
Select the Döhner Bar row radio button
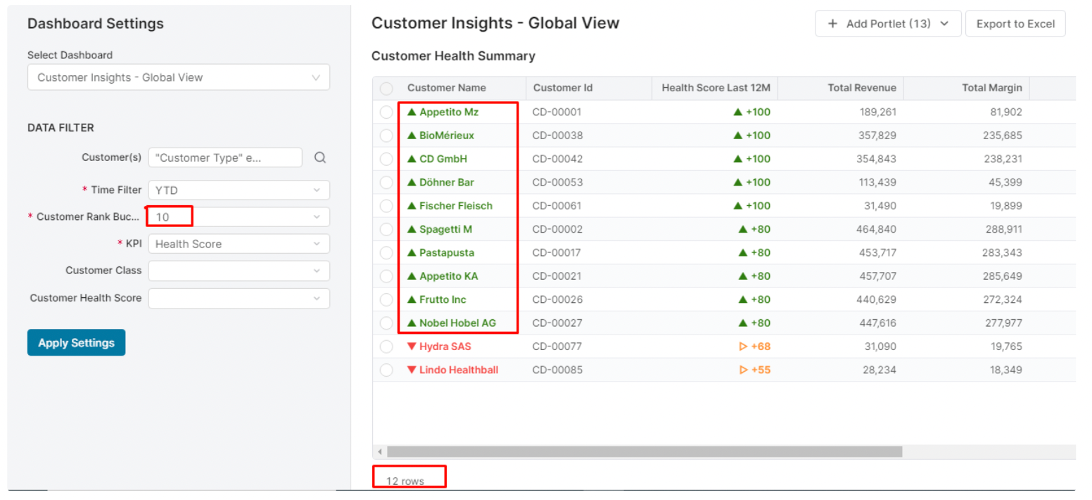(x=387, y=182)
